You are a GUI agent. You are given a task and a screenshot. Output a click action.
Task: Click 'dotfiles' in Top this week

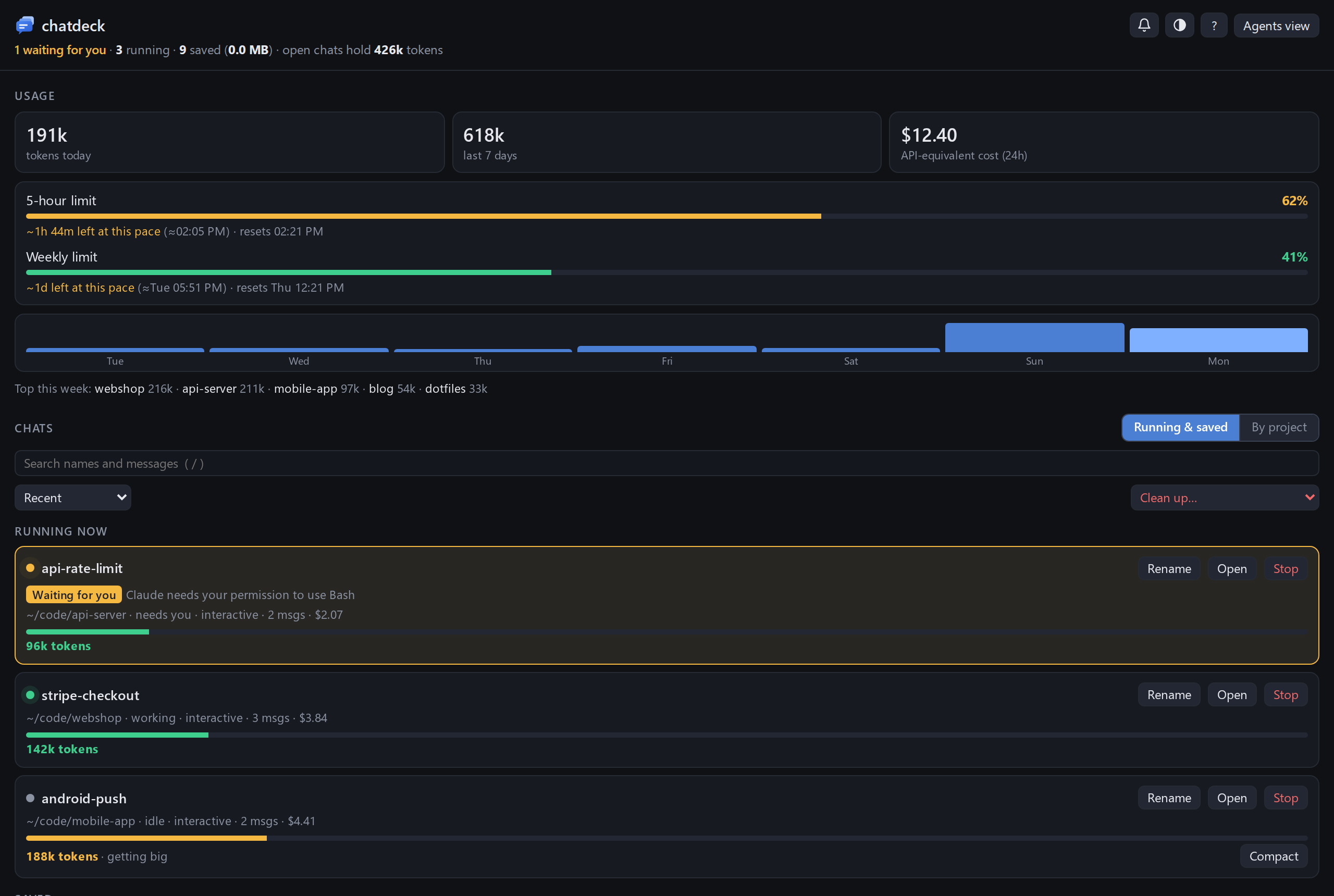[445, 389]
